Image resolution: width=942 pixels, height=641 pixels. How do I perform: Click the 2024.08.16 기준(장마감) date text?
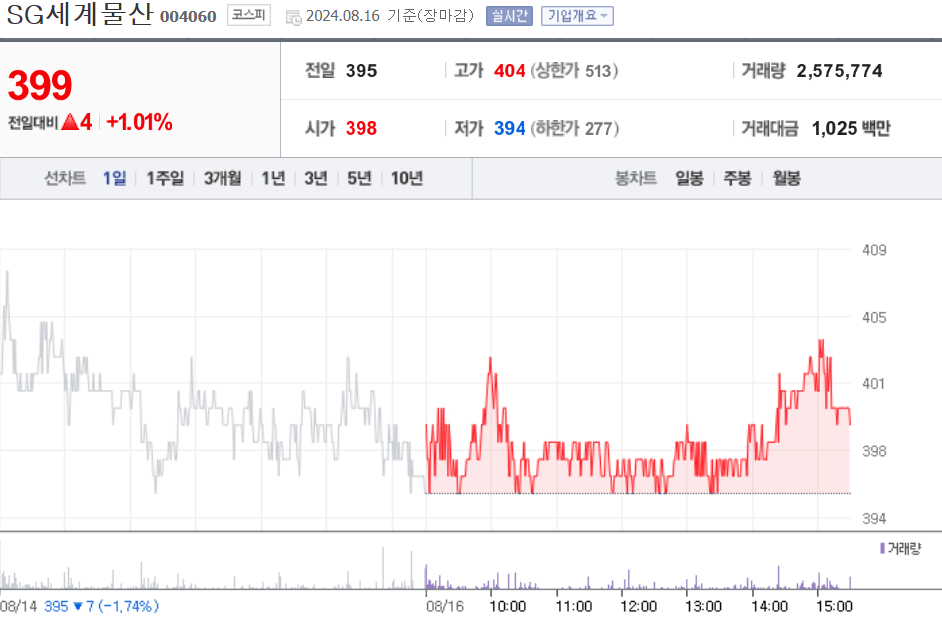tap(390, 16)
